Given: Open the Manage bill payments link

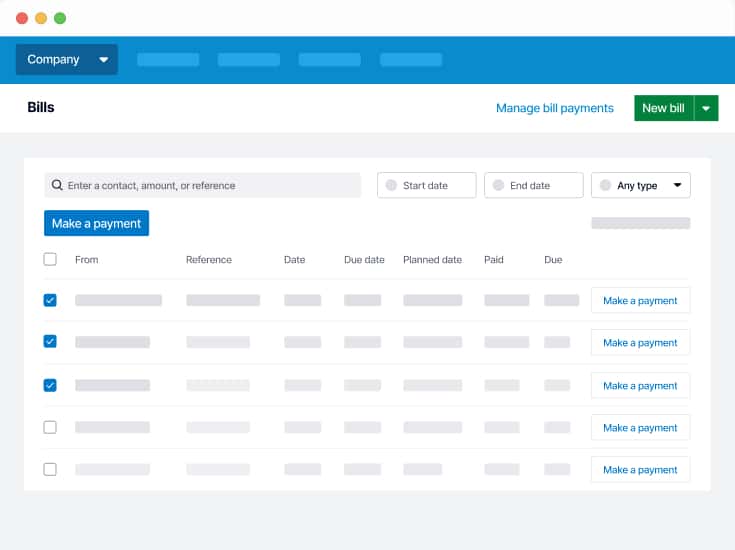Looking at the screenshot, I should pos(554,108).
